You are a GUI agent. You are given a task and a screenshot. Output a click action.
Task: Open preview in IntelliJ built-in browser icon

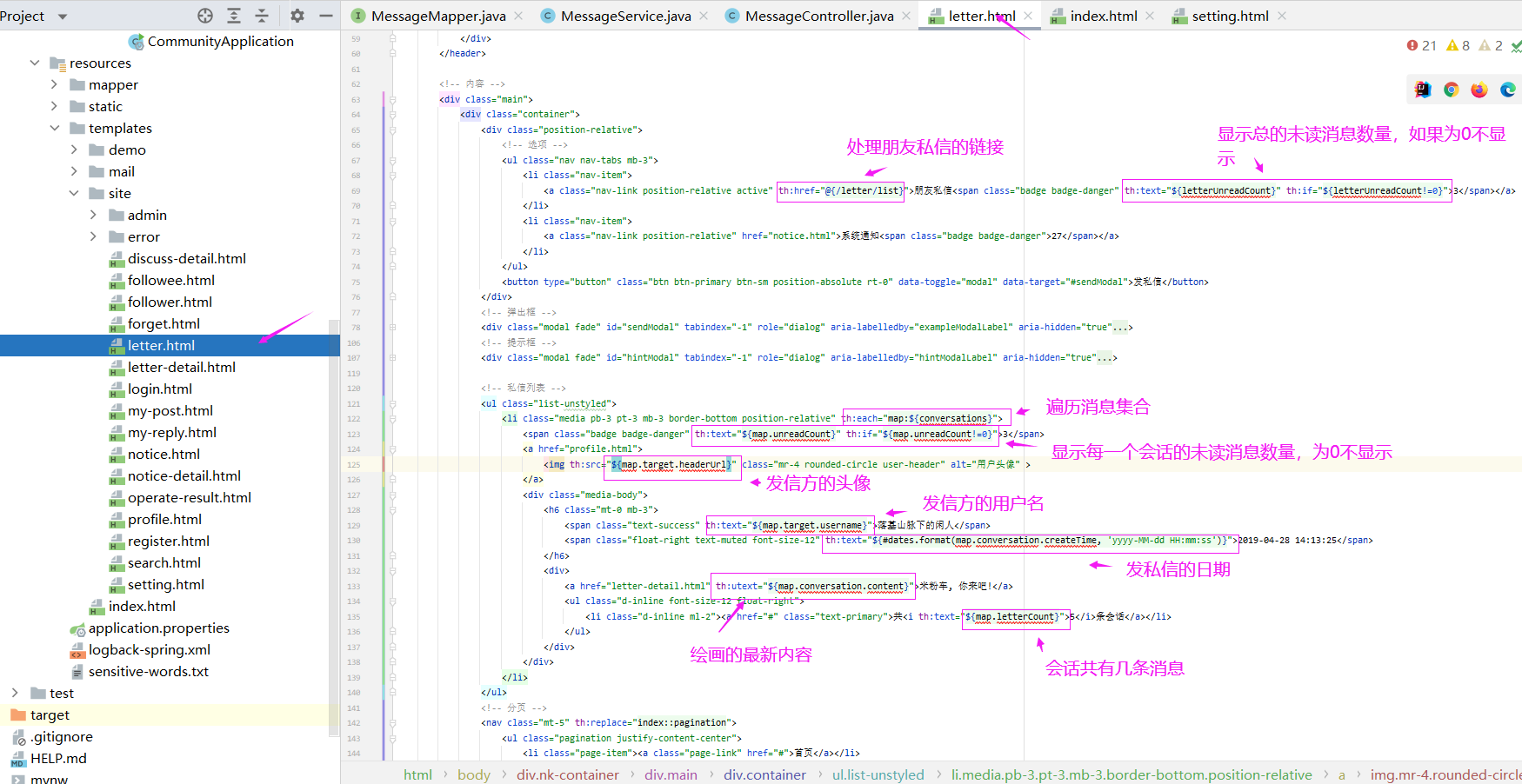pyautogui.click(x=1423, y=90)
